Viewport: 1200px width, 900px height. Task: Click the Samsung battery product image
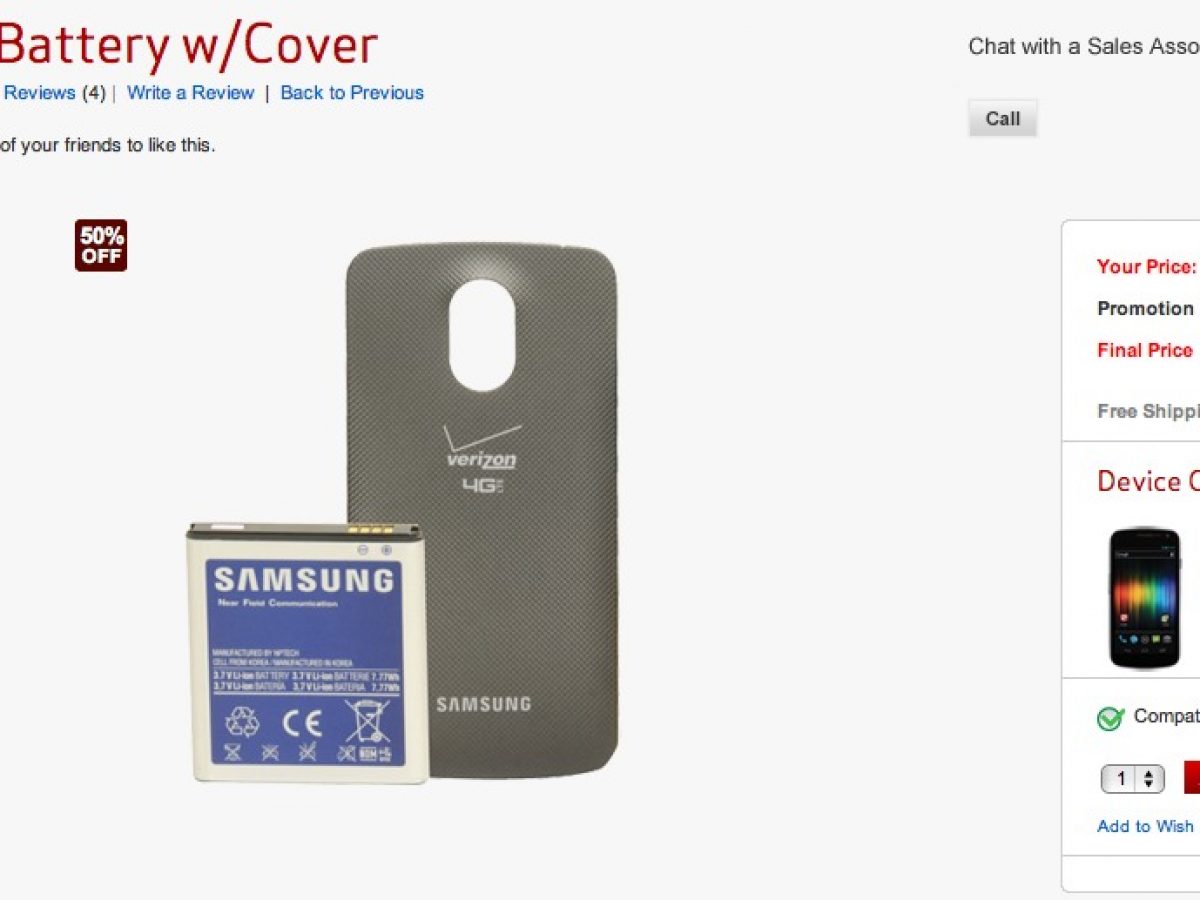click(306, 651)
